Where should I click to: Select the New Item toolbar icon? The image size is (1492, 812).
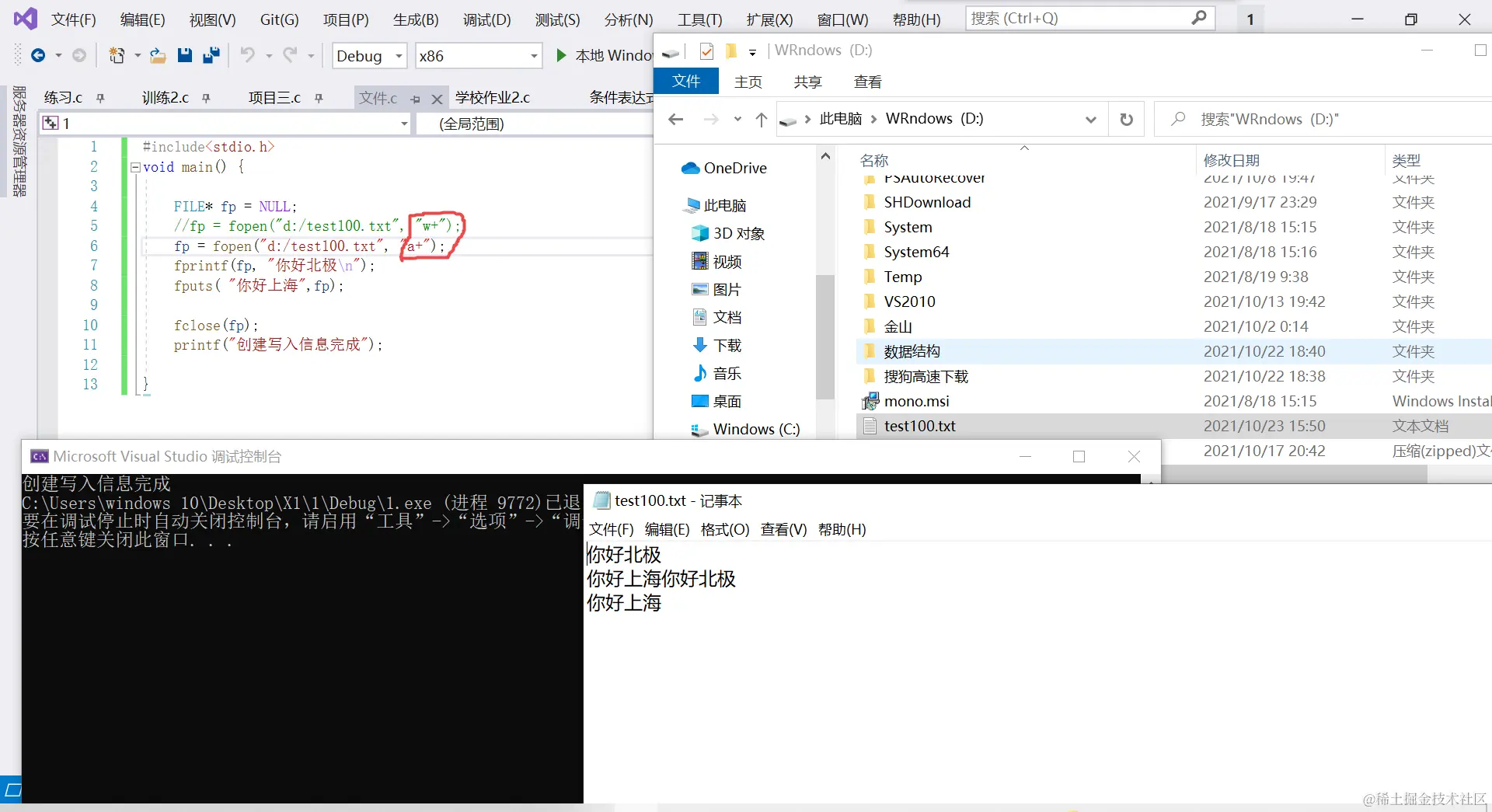coord(117,55)
